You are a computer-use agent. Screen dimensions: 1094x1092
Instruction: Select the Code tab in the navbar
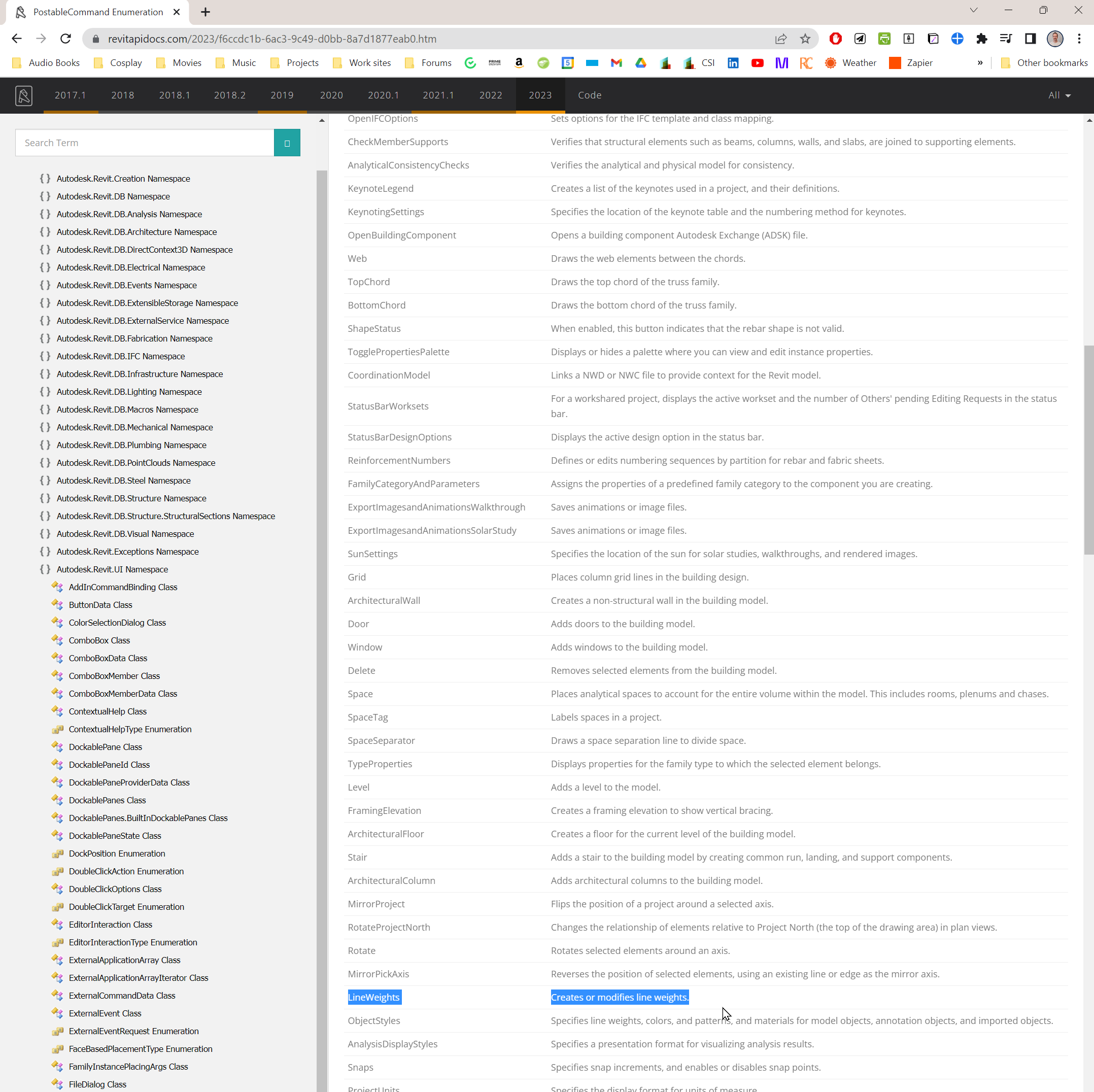pyautogui.click(x=590, y=95)
